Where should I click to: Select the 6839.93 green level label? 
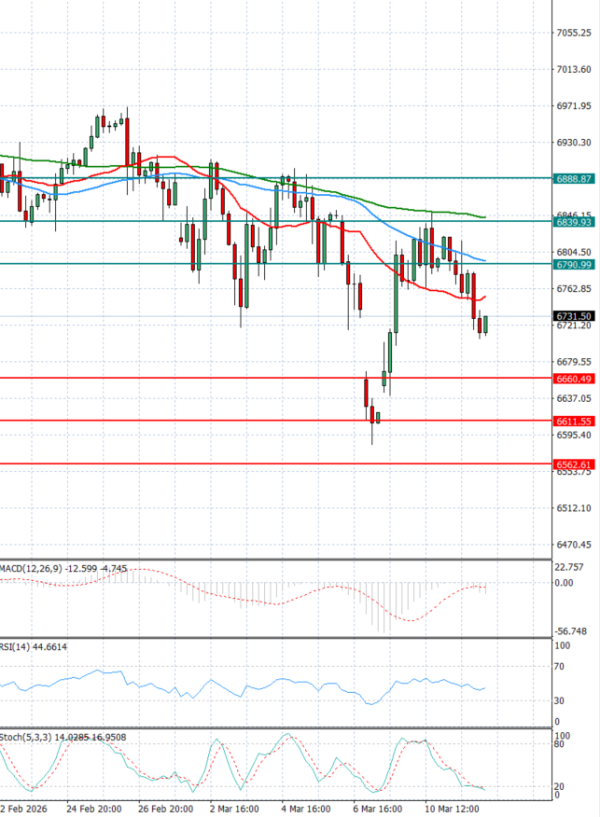(x=574, y=222)
